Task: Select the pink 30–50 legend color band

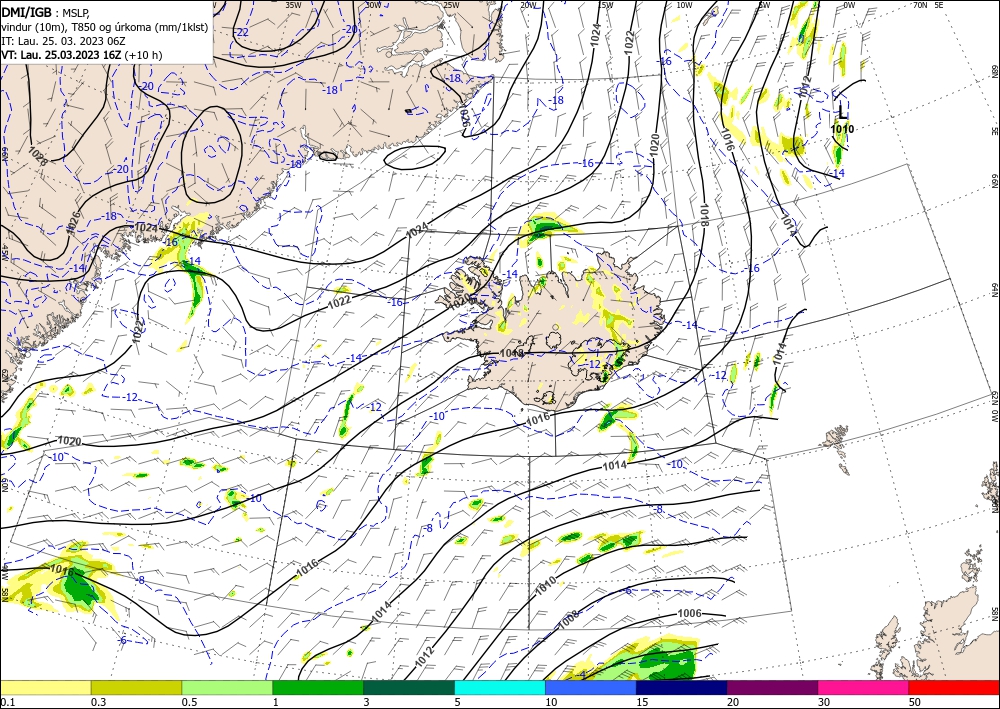Action: coord(864,687)
